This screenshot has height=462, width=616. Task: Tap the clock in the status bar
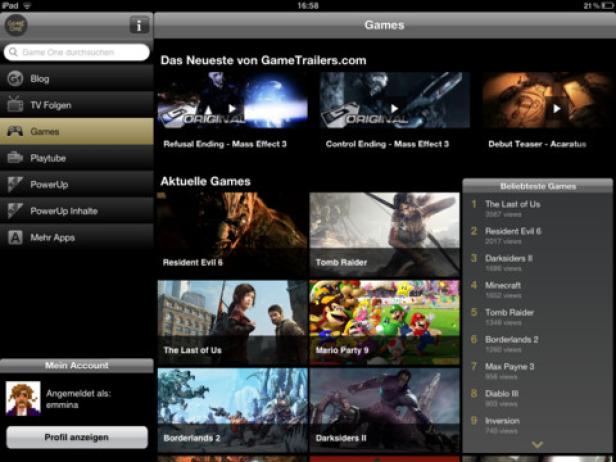coord(308,6)
